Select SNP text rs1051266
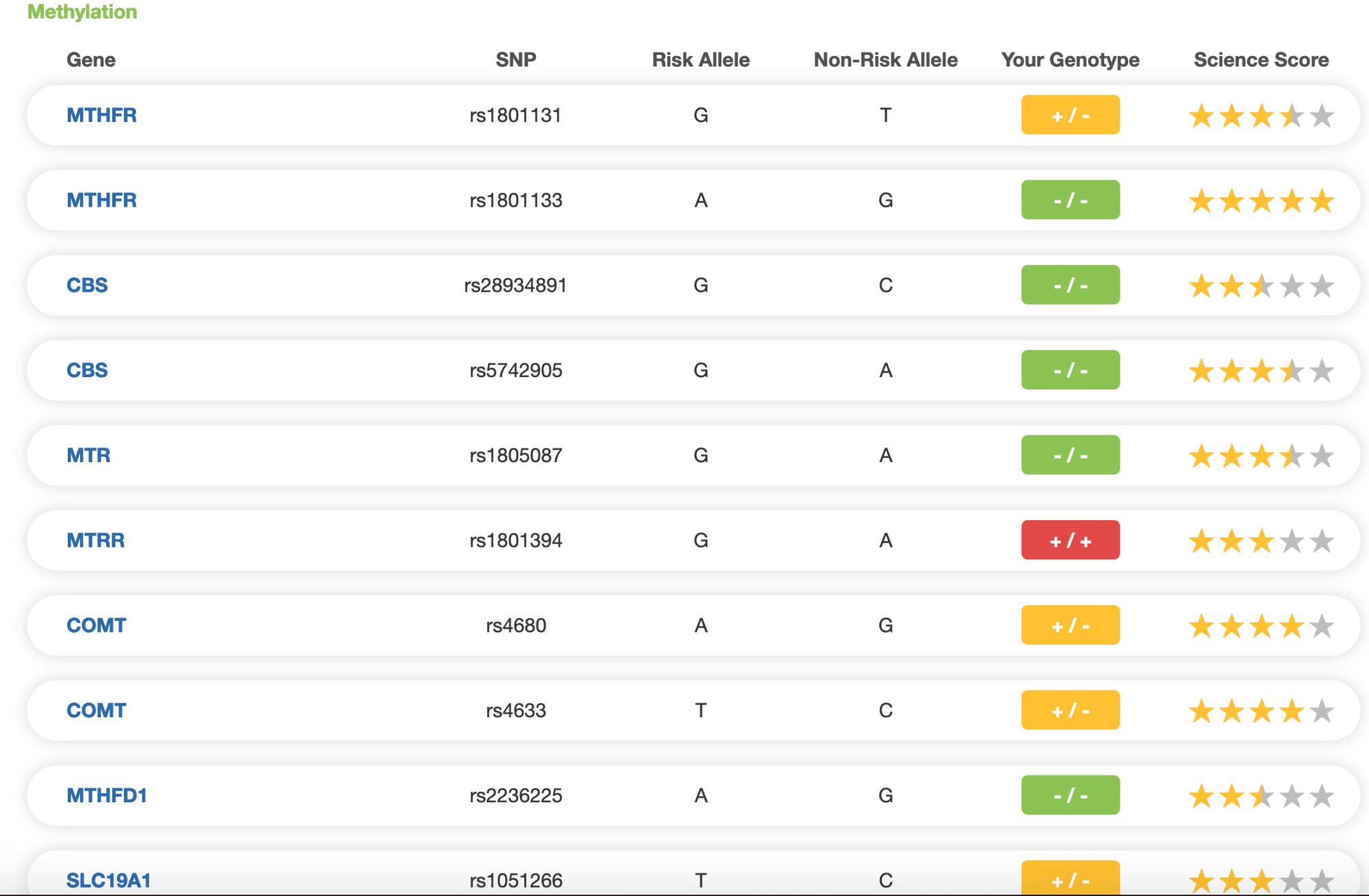 coord(515,880)
